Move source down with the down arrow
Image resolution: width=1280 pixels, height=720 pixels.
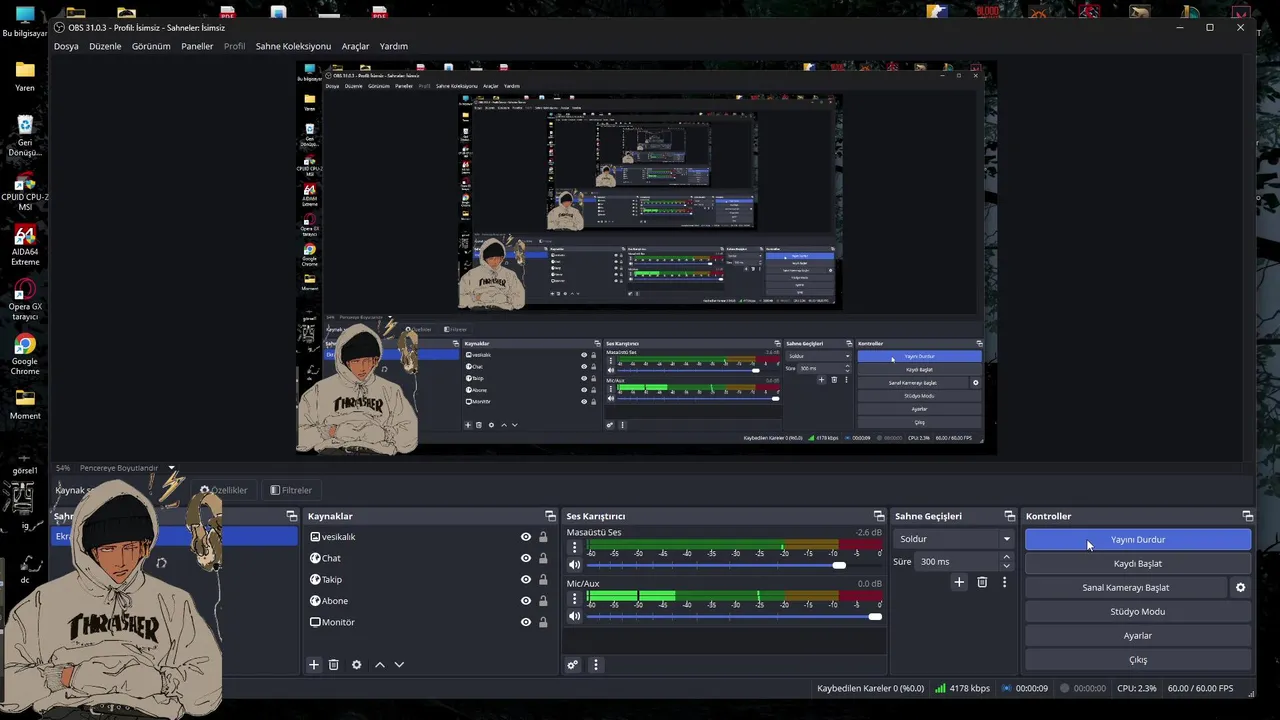click(399, 665)
